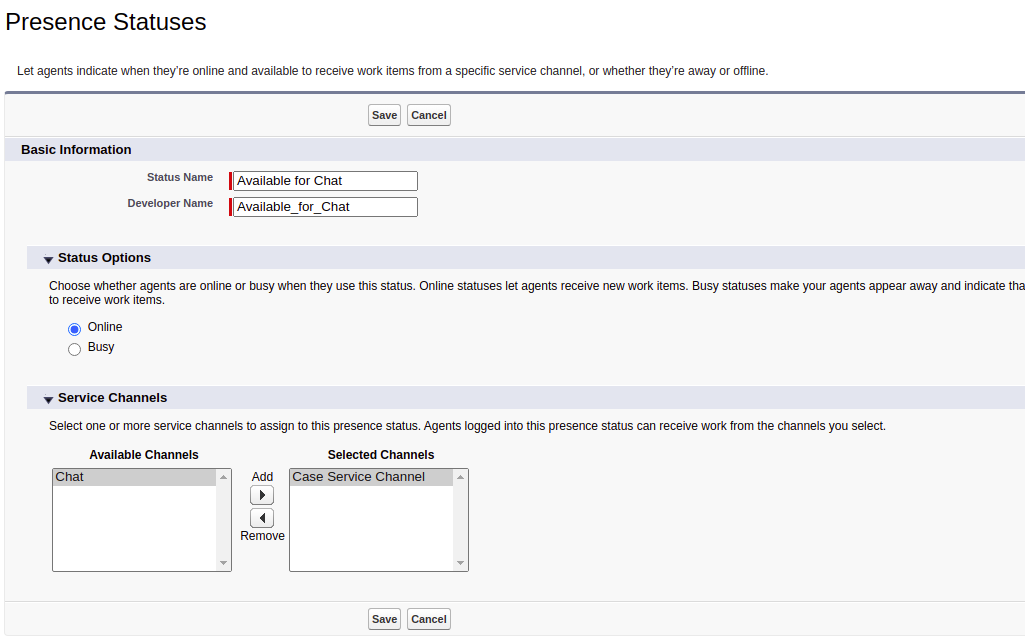
Task: Collapse the Status Options section triangle
Action: 48,260
